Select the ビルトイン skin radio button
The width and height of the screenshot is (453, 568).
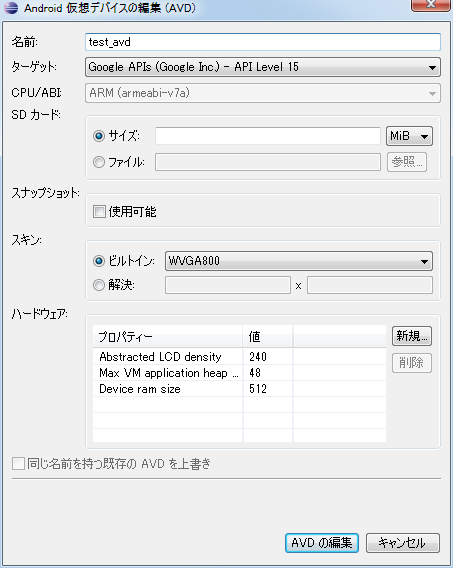tap(99, 261)
